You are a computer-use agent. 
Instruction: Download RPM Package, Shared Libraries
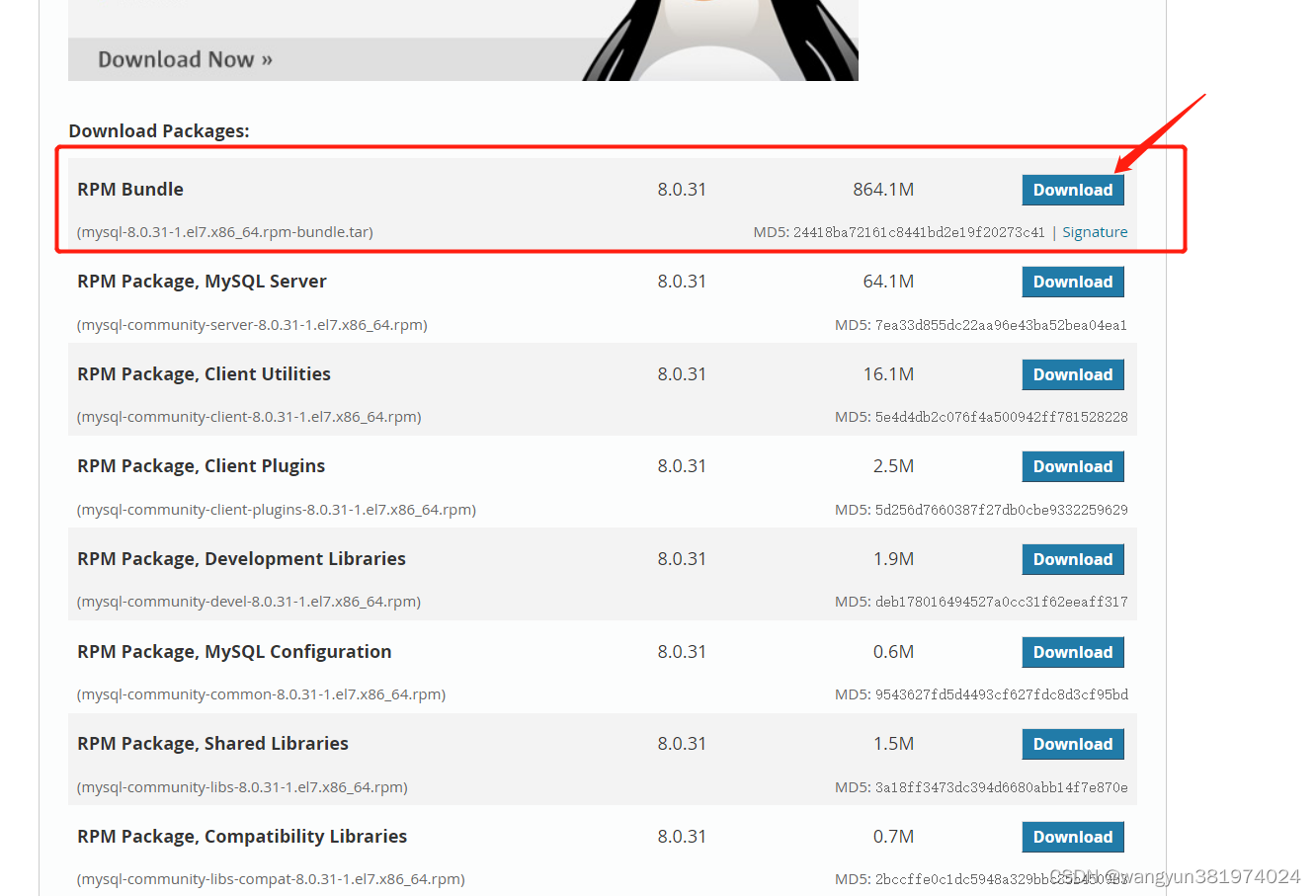[x=1073, y=744]
